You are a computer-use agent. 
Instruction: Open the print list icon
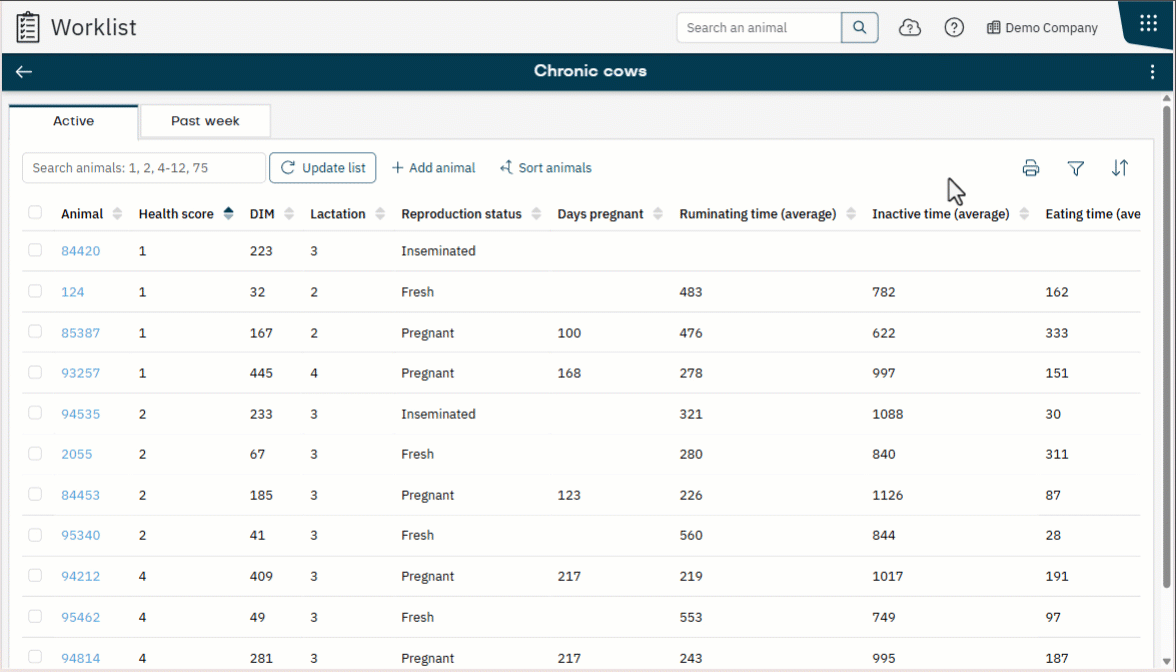tap(1031, 168)
